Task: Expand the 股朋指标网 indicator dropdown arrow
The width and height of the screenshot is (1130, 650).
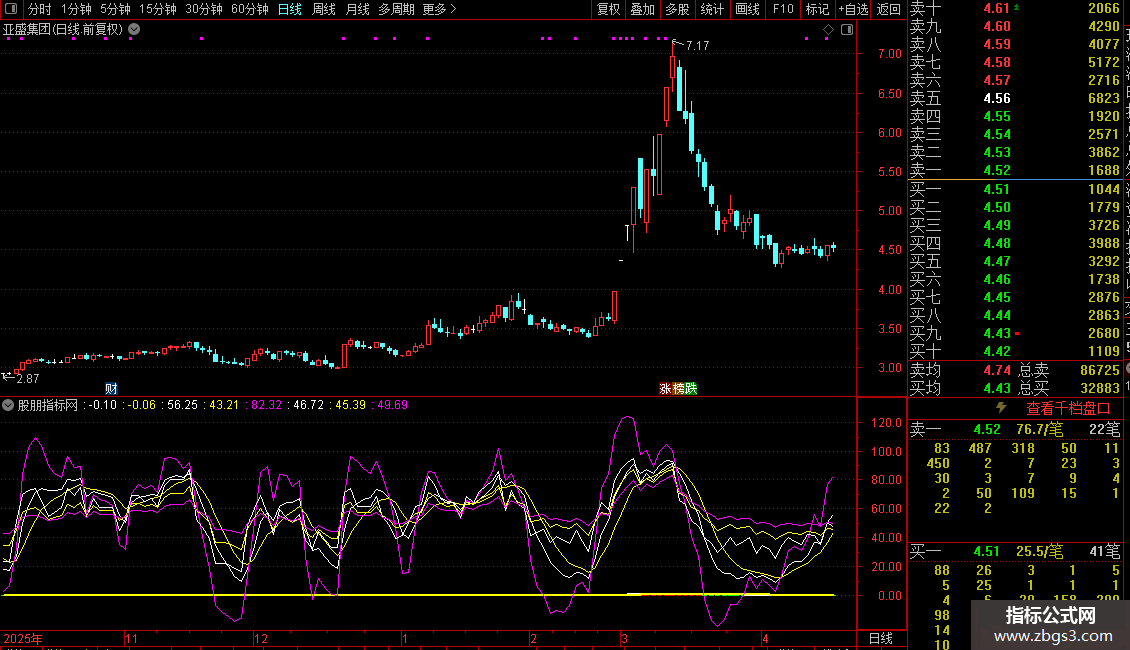Action: pyautogui.click(x=9, y=405)
